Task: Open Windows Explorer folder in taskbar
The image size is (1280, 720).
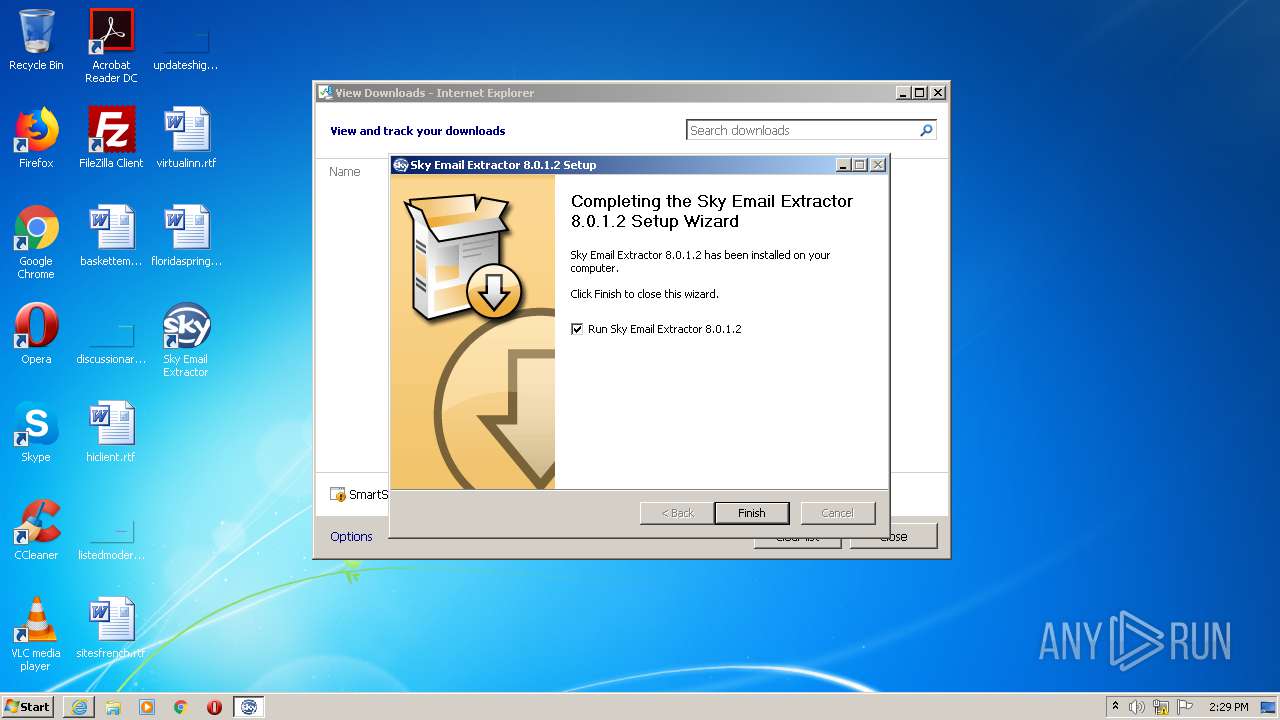Action: 113,707
